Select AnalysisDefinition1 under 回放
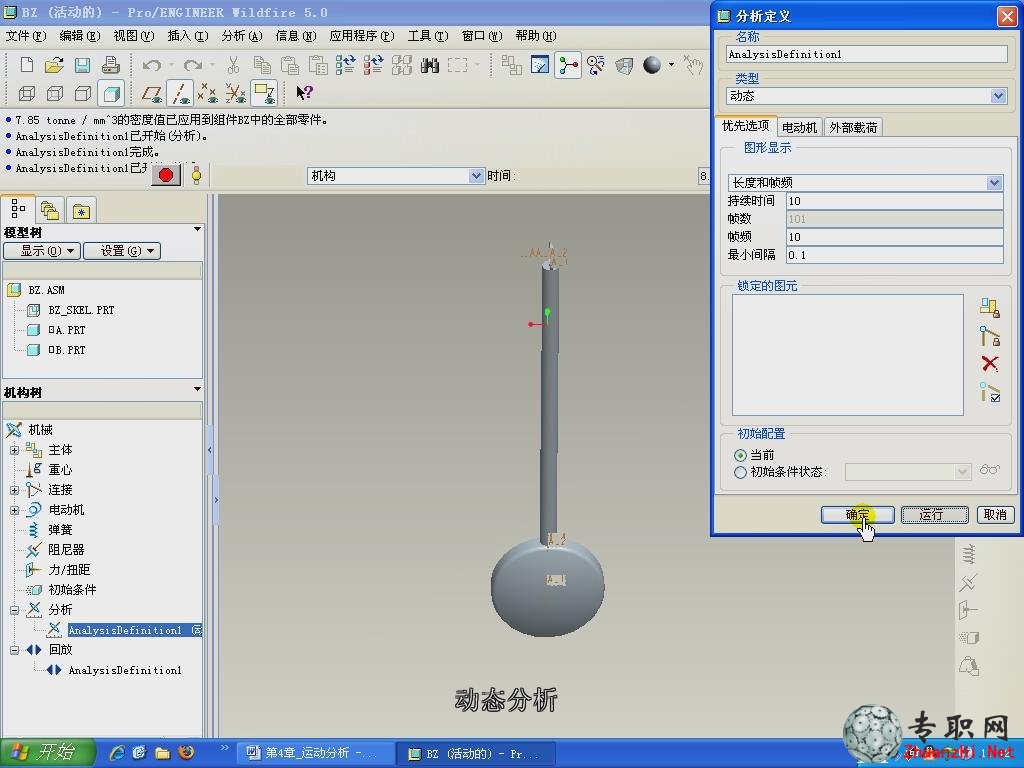Viewport: 1024px width, 768px height. tap(125, 670)
